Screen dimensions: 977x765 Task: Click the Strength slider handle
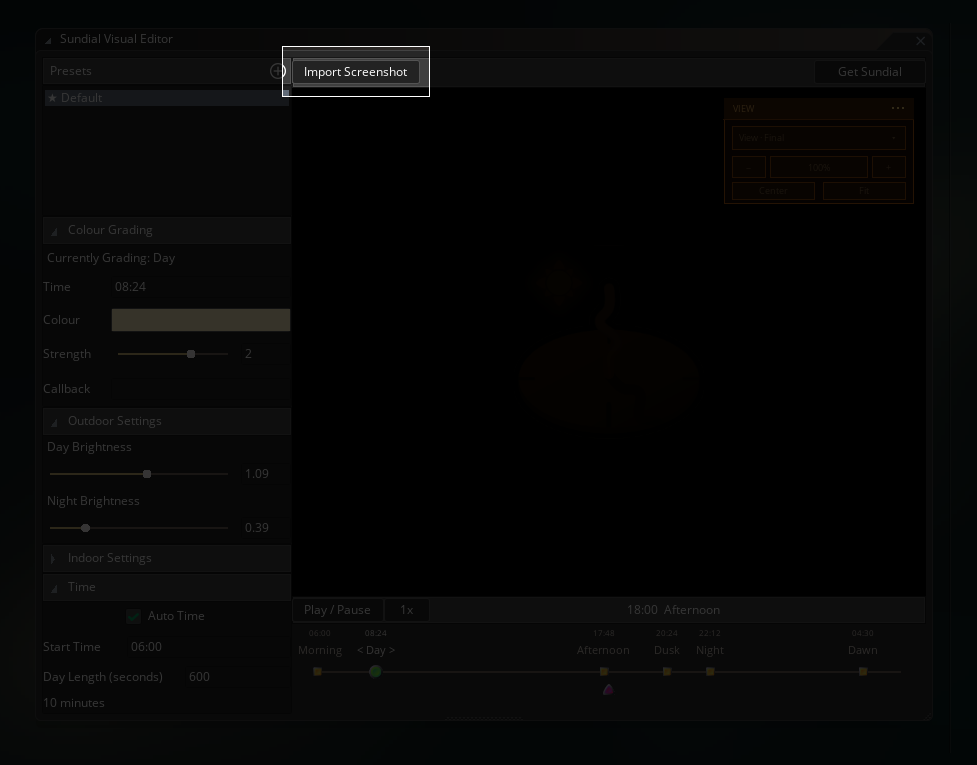[x=191, y=354]
